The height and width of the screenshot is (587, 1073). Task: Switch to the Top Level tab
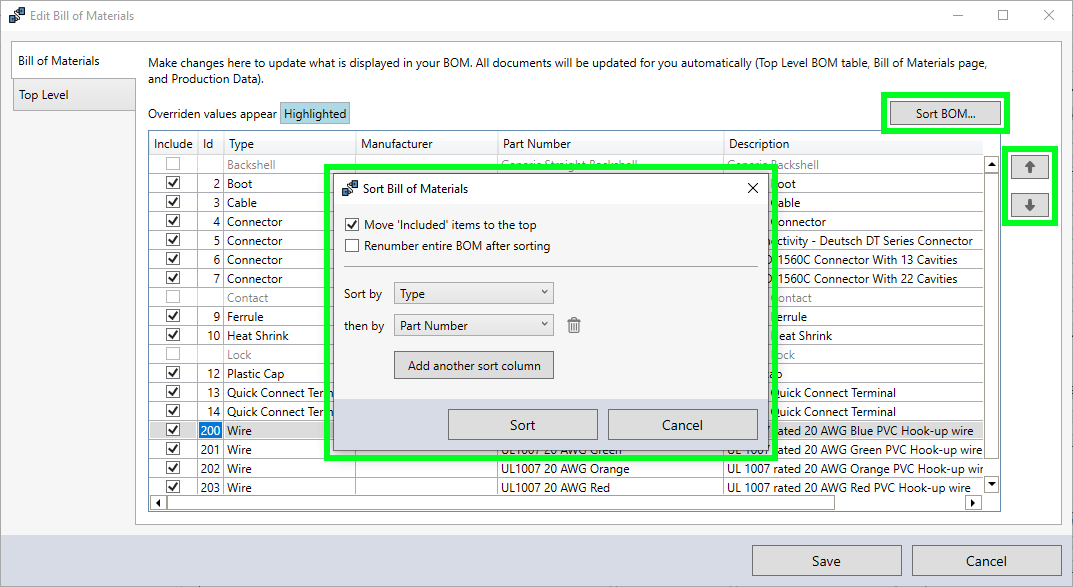pyautogui.click(x=74, y=95)
